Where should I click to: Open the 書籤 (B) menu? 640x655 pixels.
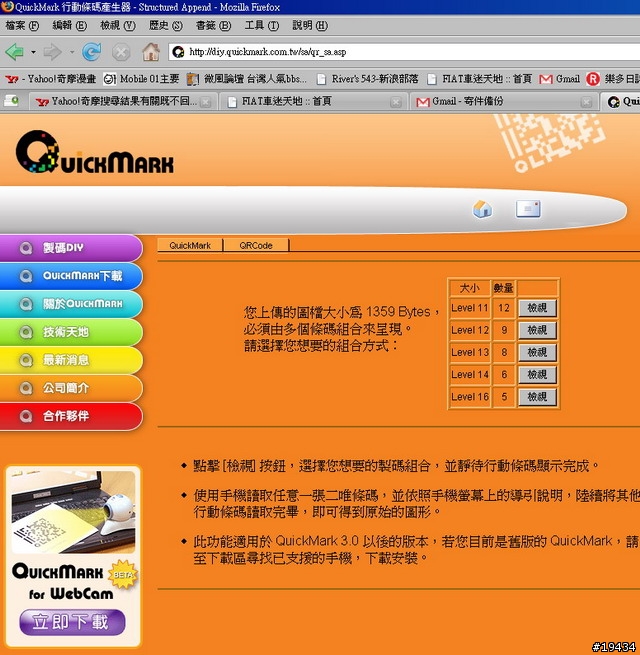coord(213,25)
